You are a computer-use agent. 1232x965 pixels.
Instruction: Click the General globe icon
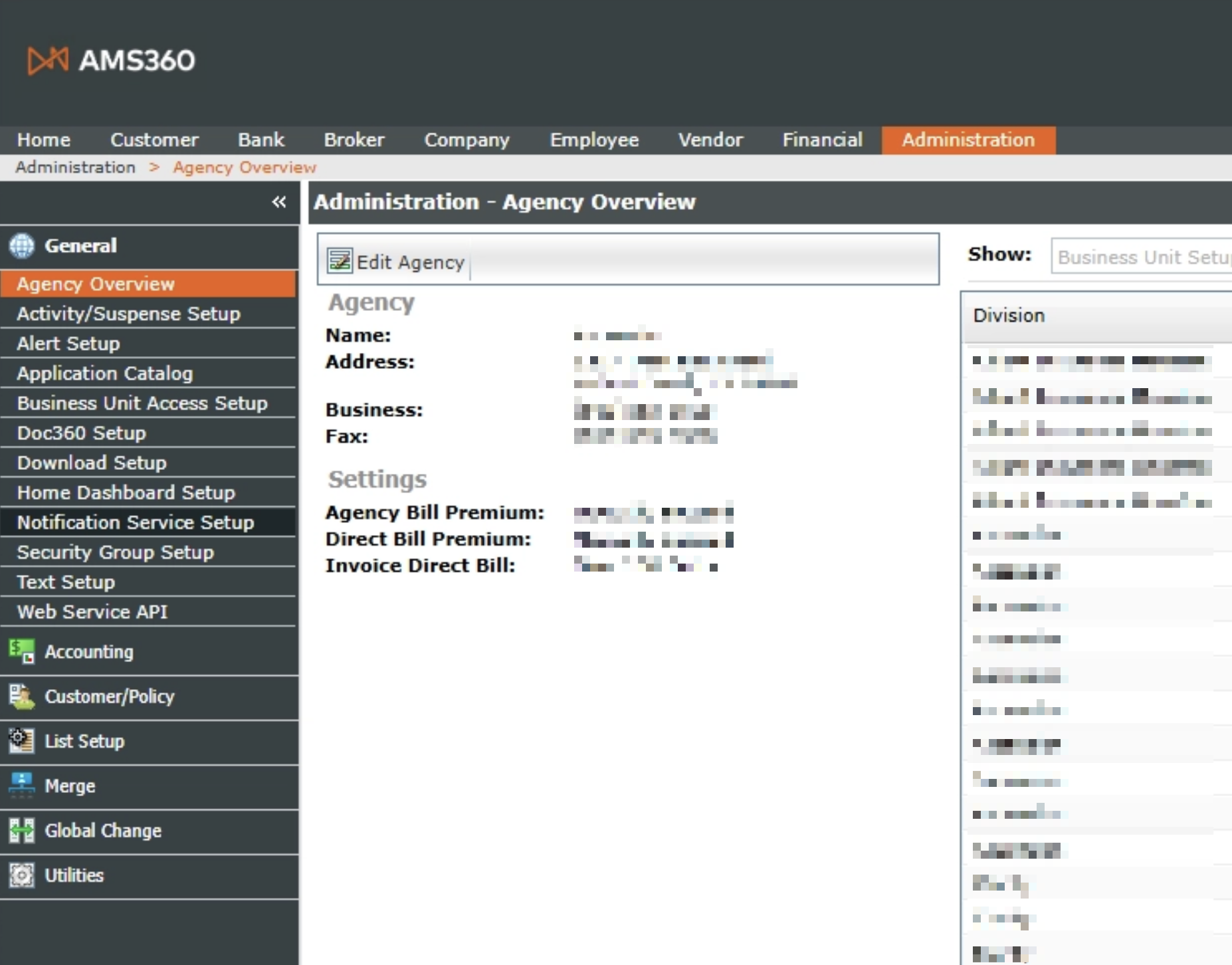[x=21, y=246]
